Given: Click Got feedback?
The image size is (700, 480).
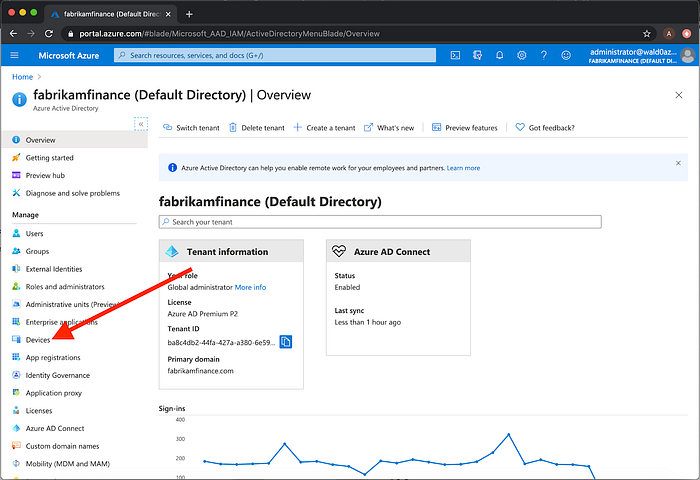Looking at the screenshot, I should pyautogui.click(x=545, y=128).
